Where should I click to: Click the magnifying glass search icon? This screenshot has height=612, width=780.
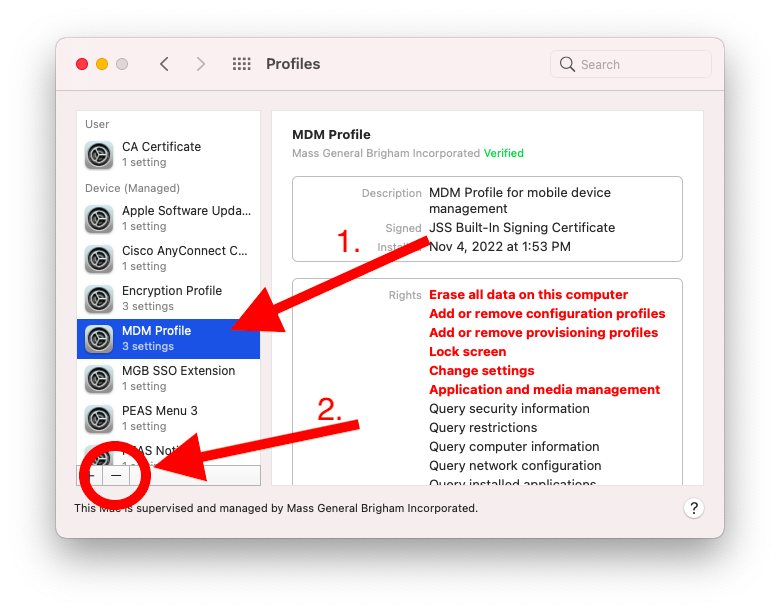[567, 64]
